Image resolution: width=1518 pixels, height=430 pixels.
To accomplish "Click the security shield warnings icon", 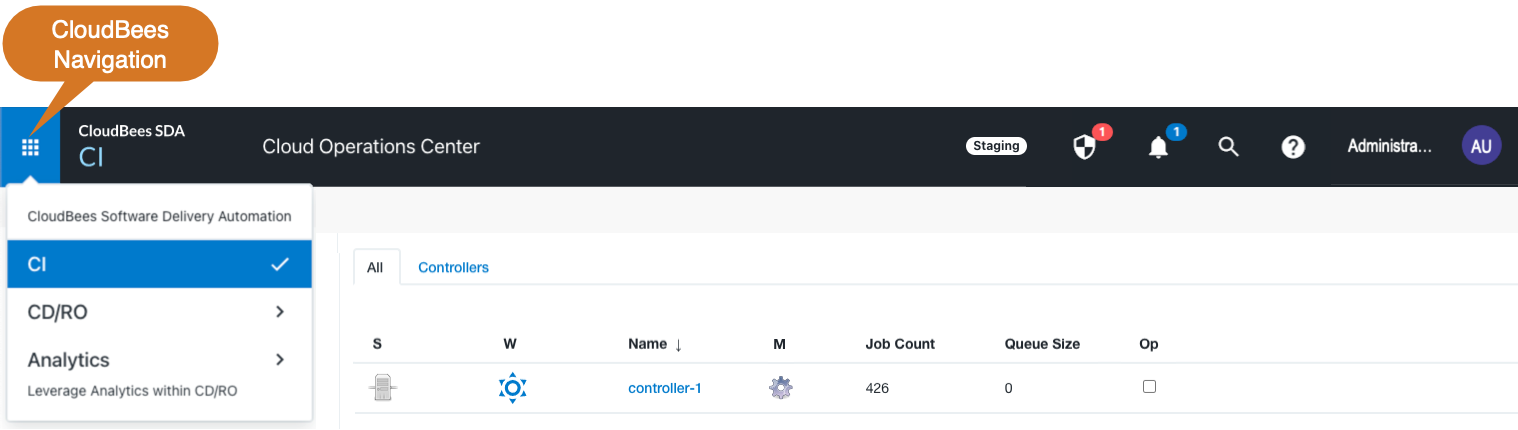I will [x=1085, y=148].
